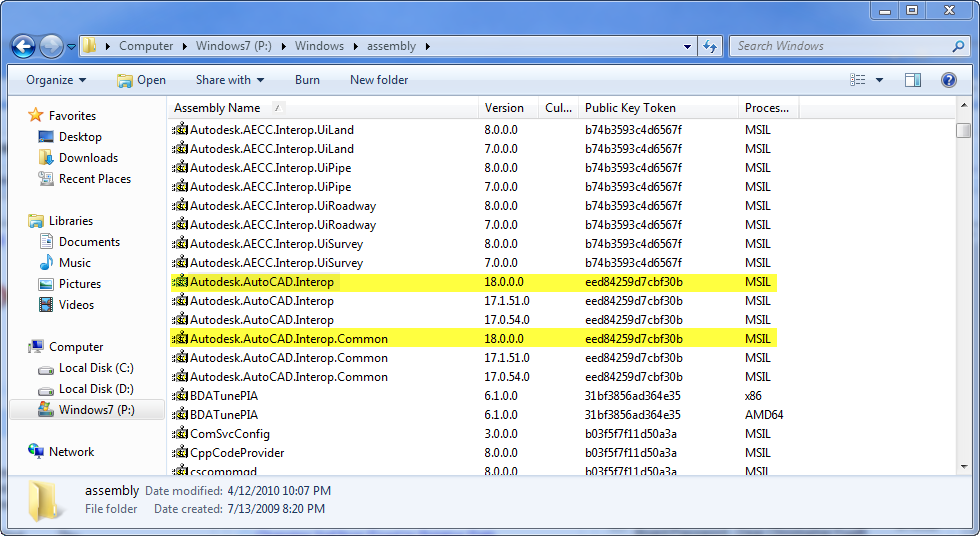Click the ComSvcConfig assembly icon
This screenshot has width=980, height=536.
click(x=180, y=434)
